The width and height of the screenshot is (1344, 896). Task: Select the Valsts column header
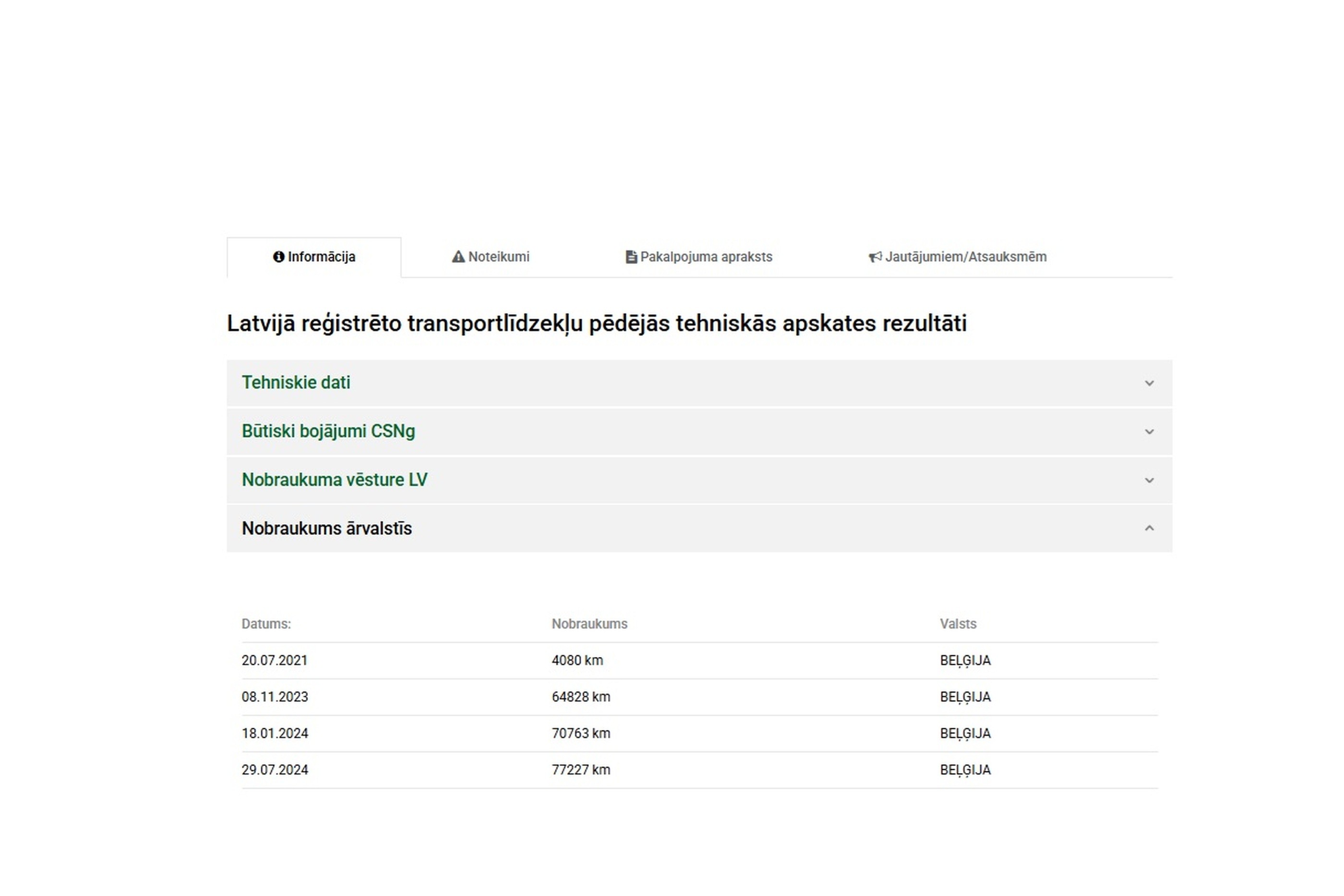(958, 624)
